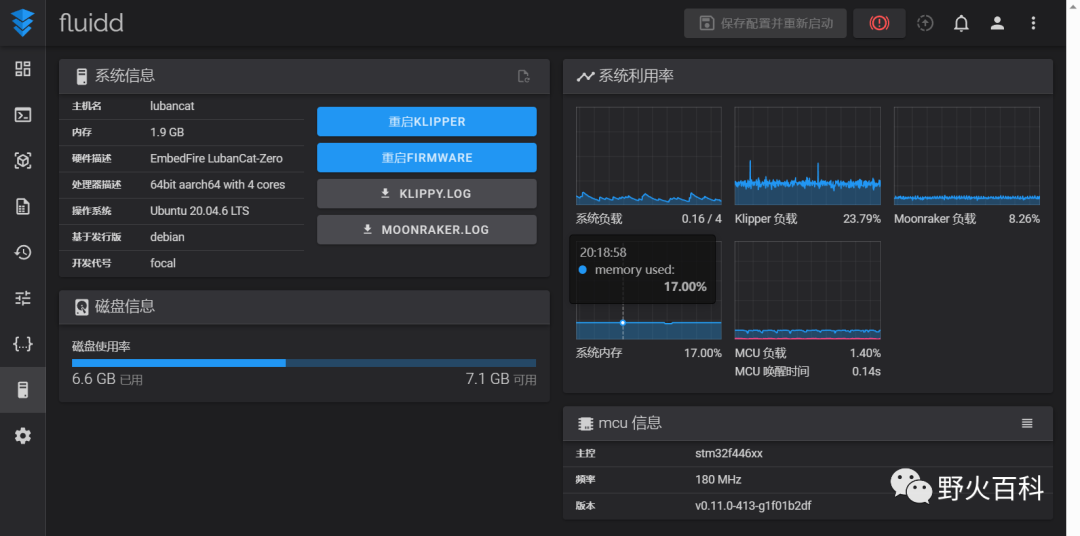Click the file icon in 系统信息 header
The width and height of the screenshot is (1080, 536).
pyautogui.click(x=523, y=76)
